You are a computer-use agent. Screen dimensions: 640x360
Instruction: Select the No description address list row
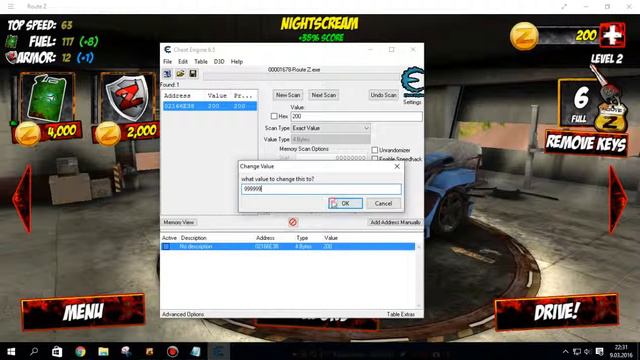(x=288, y=247)
